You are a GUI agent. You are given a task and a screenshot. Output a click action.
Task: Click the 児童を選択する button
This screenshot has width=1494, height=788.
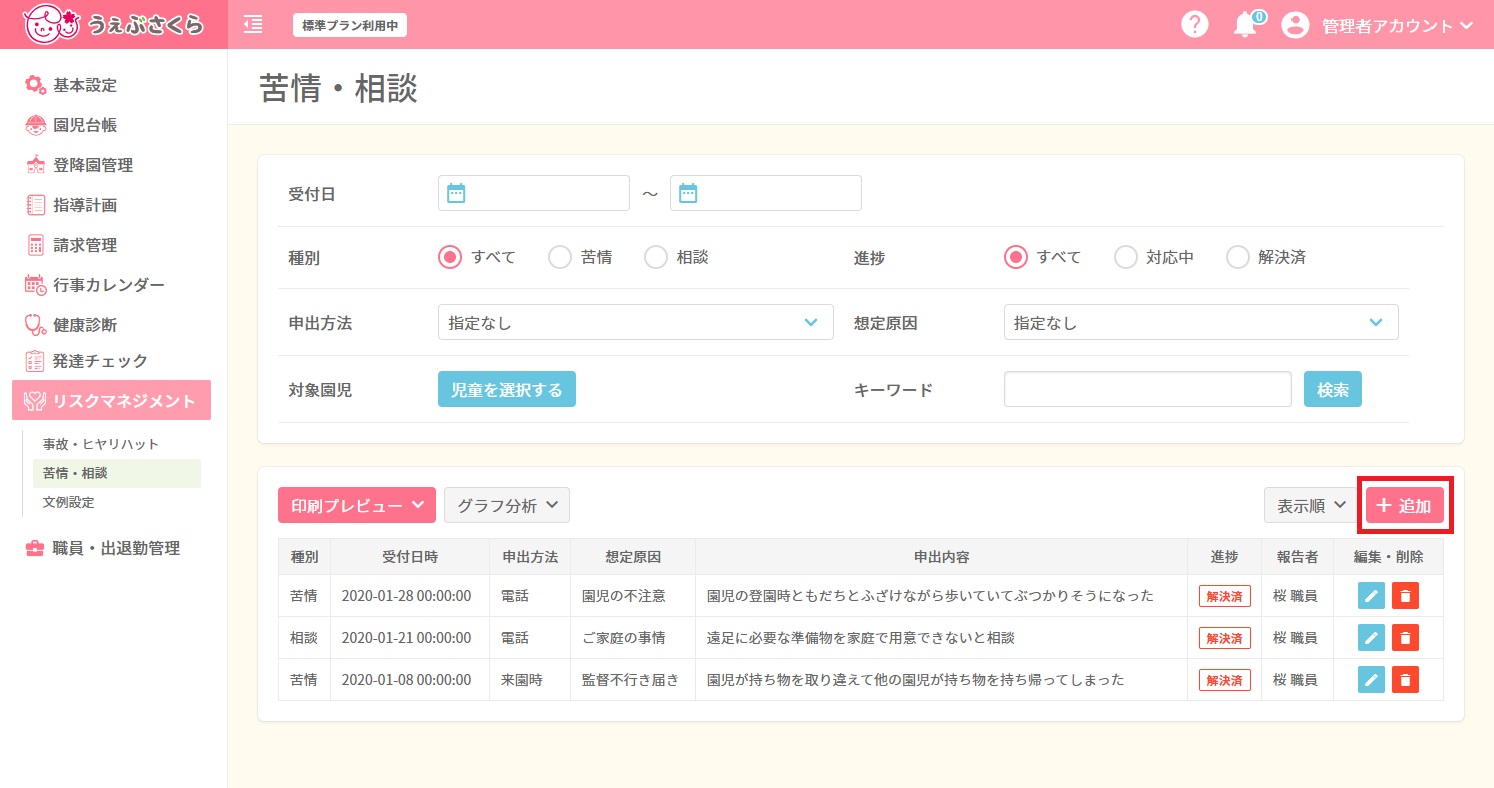point(507,389)
